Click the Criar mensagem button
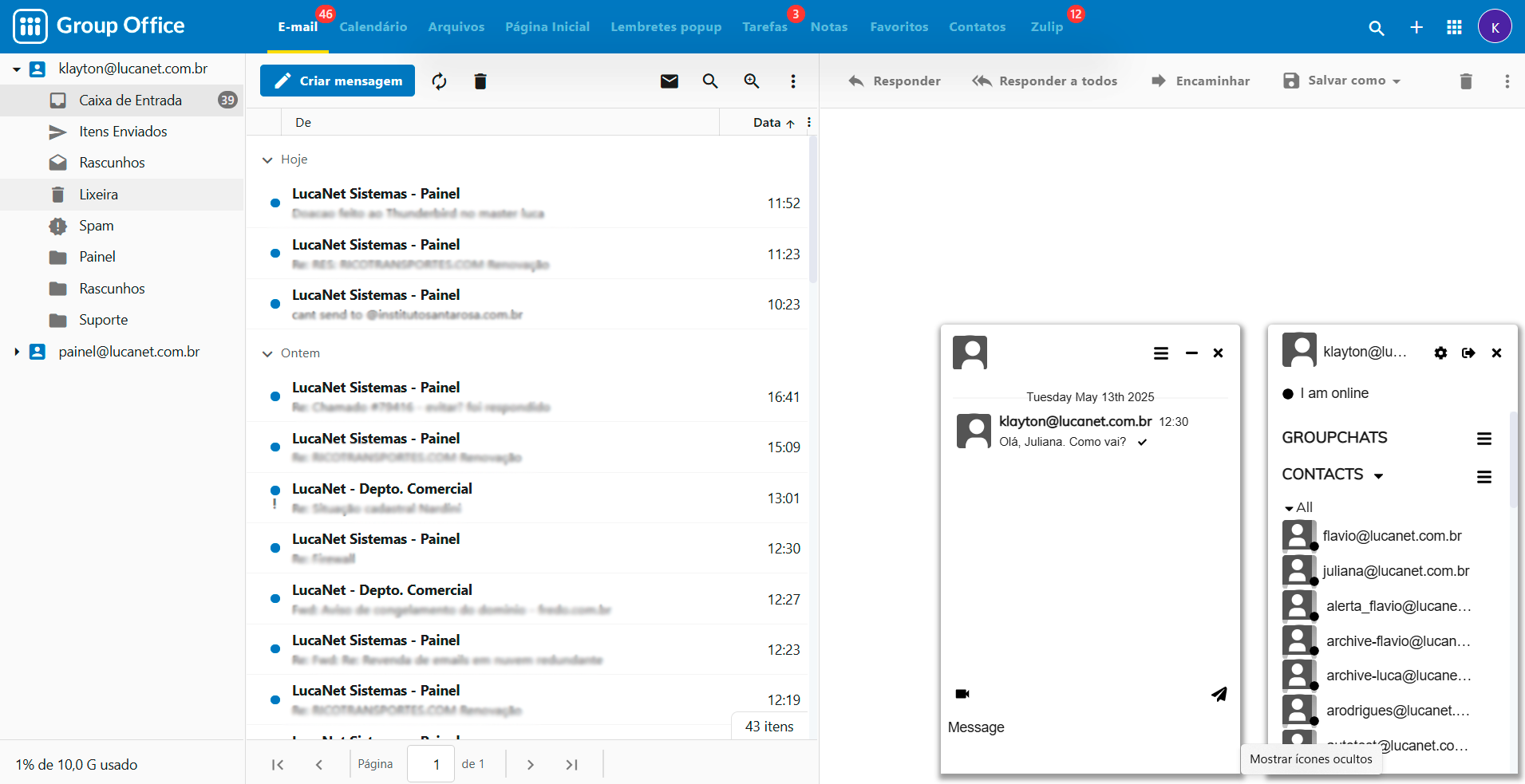 (x=338, y=81)
